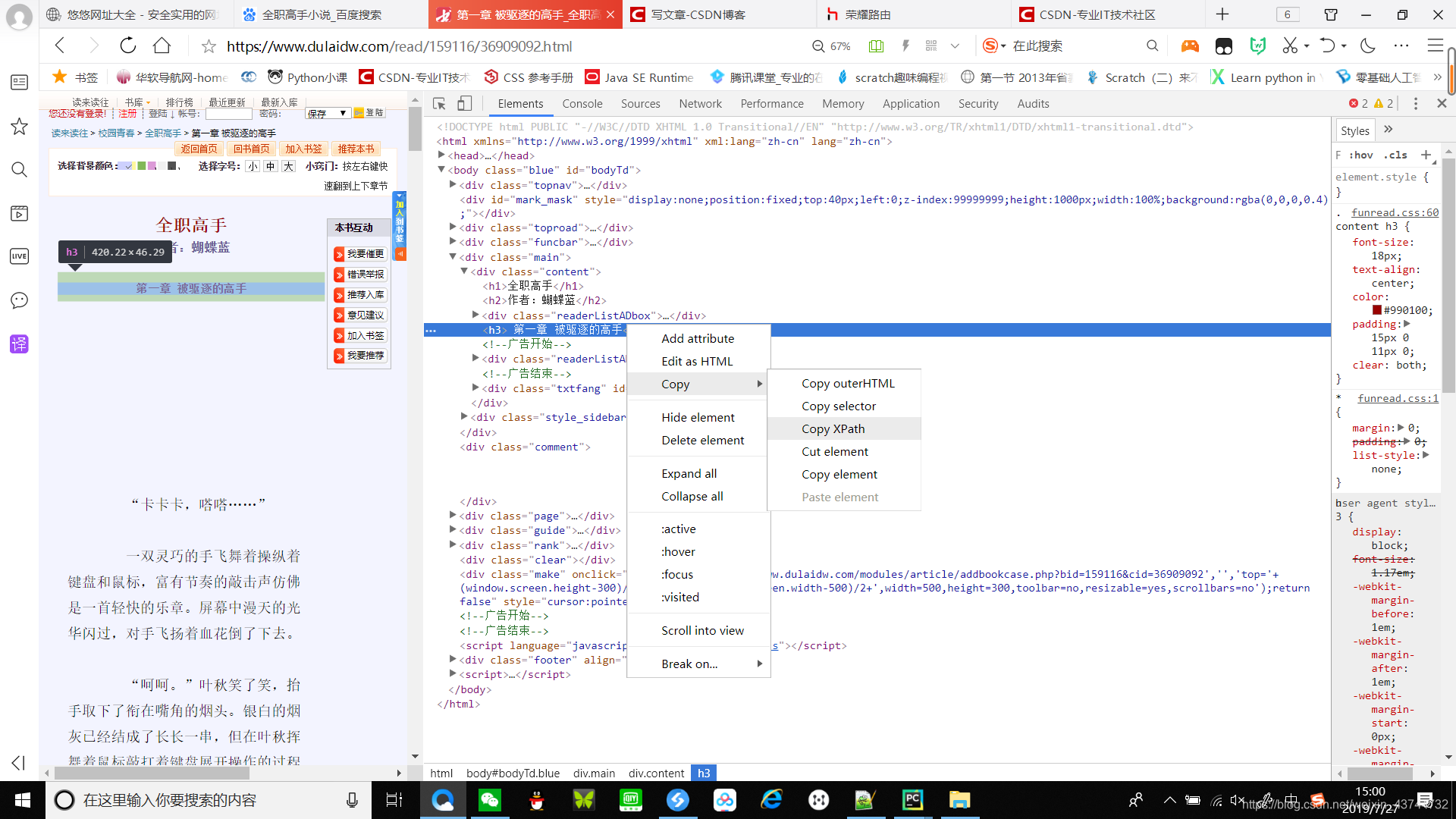Select Delete element in context menu
The height and width of the screenshot is (819, 1456).
tap(698, 441)
